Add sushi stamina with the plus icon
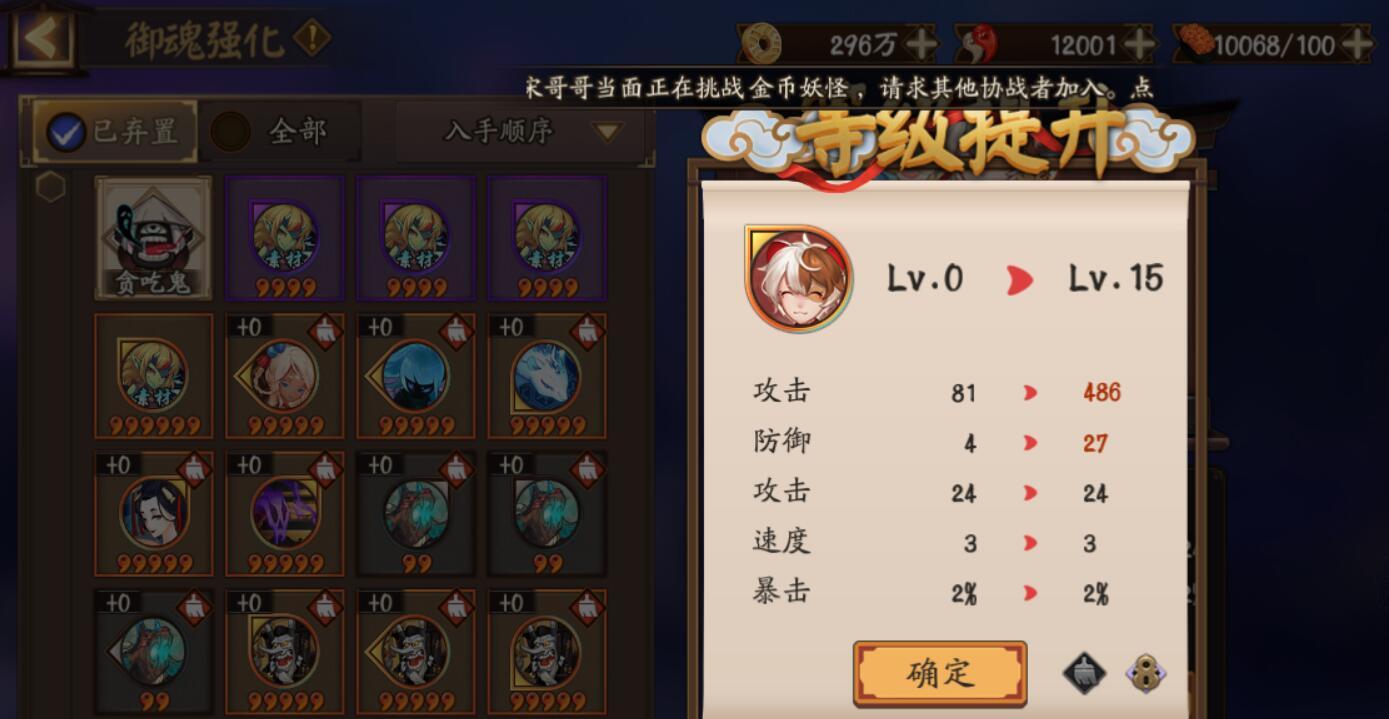The width and height of the screenshot is (1389, 719). tap(1357, 44)
